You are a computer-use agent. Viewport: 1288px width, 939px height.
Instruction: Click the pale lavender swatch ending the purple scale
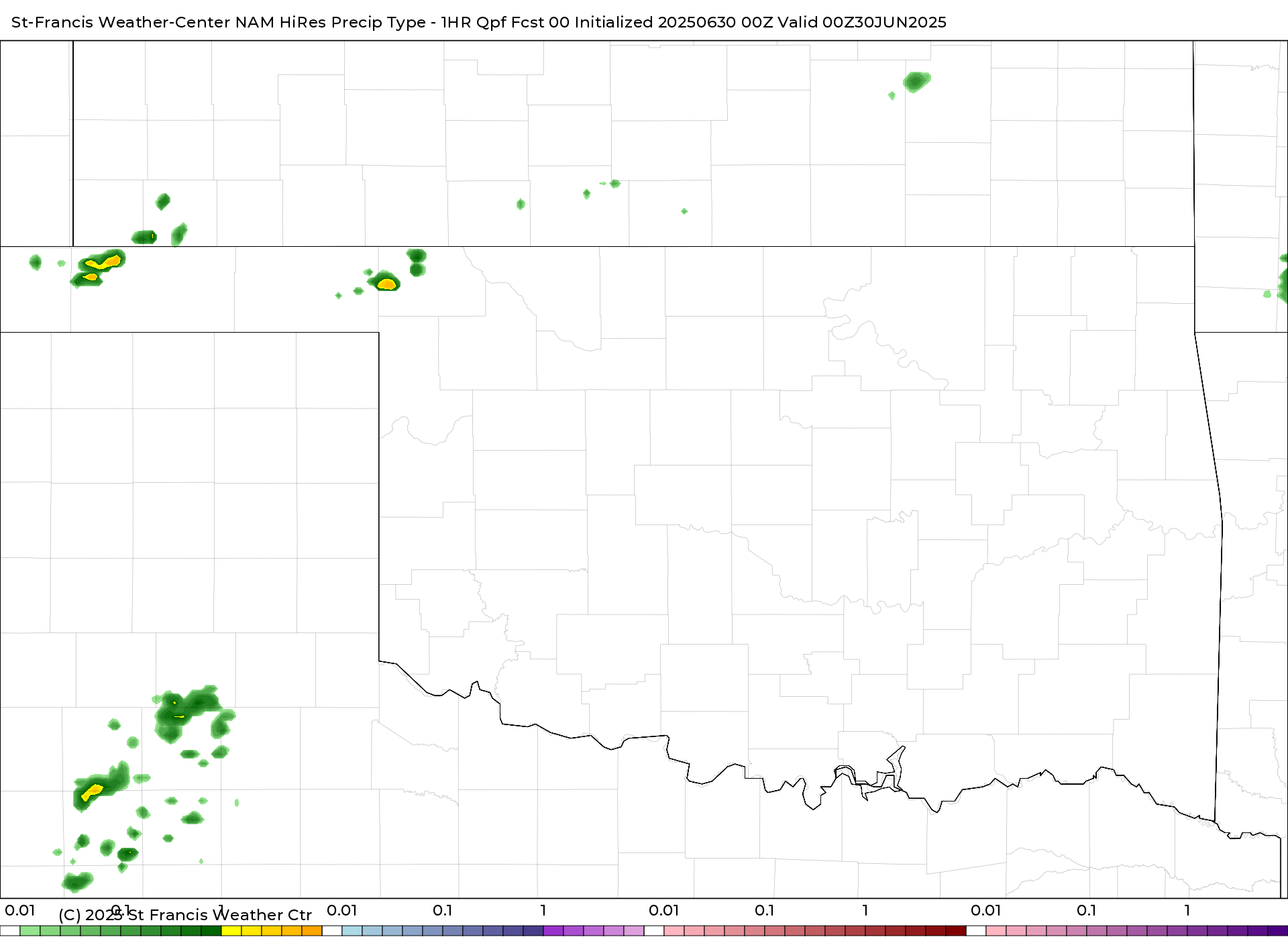(x=634, y=931)
